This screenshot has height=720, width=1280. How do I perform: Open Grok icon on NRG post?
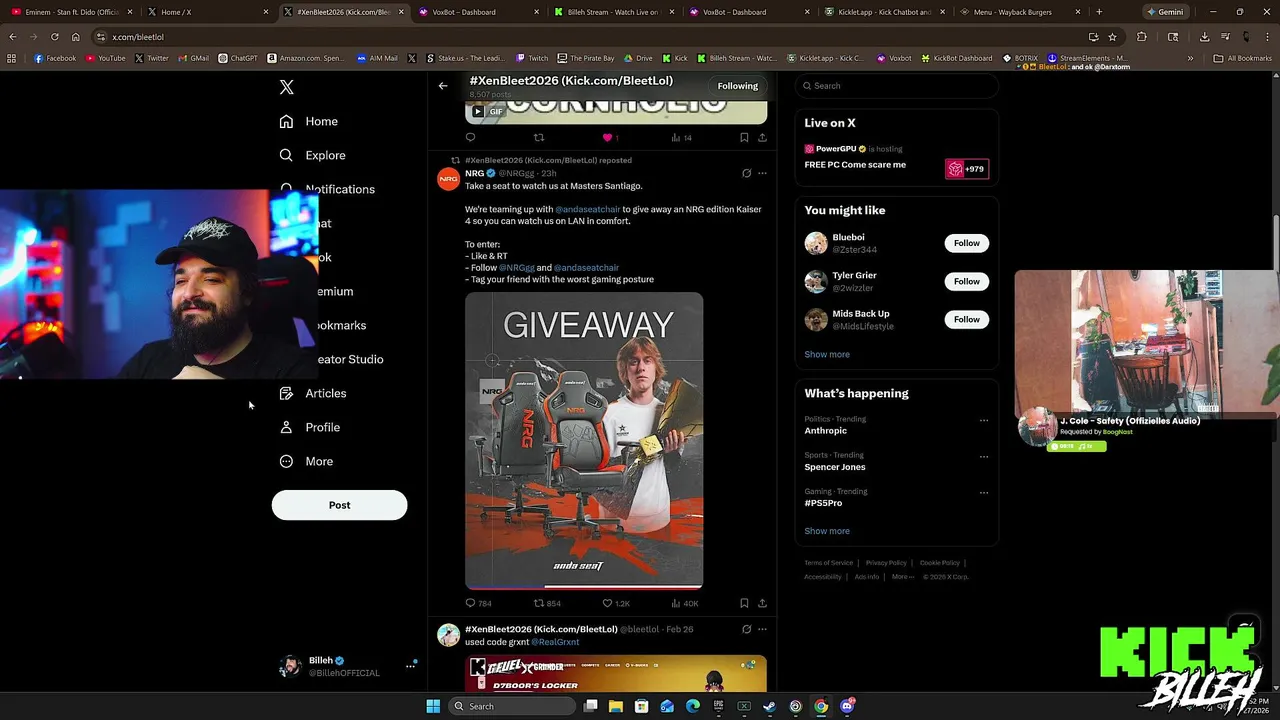pyautogui.click(x=746, y=173)
